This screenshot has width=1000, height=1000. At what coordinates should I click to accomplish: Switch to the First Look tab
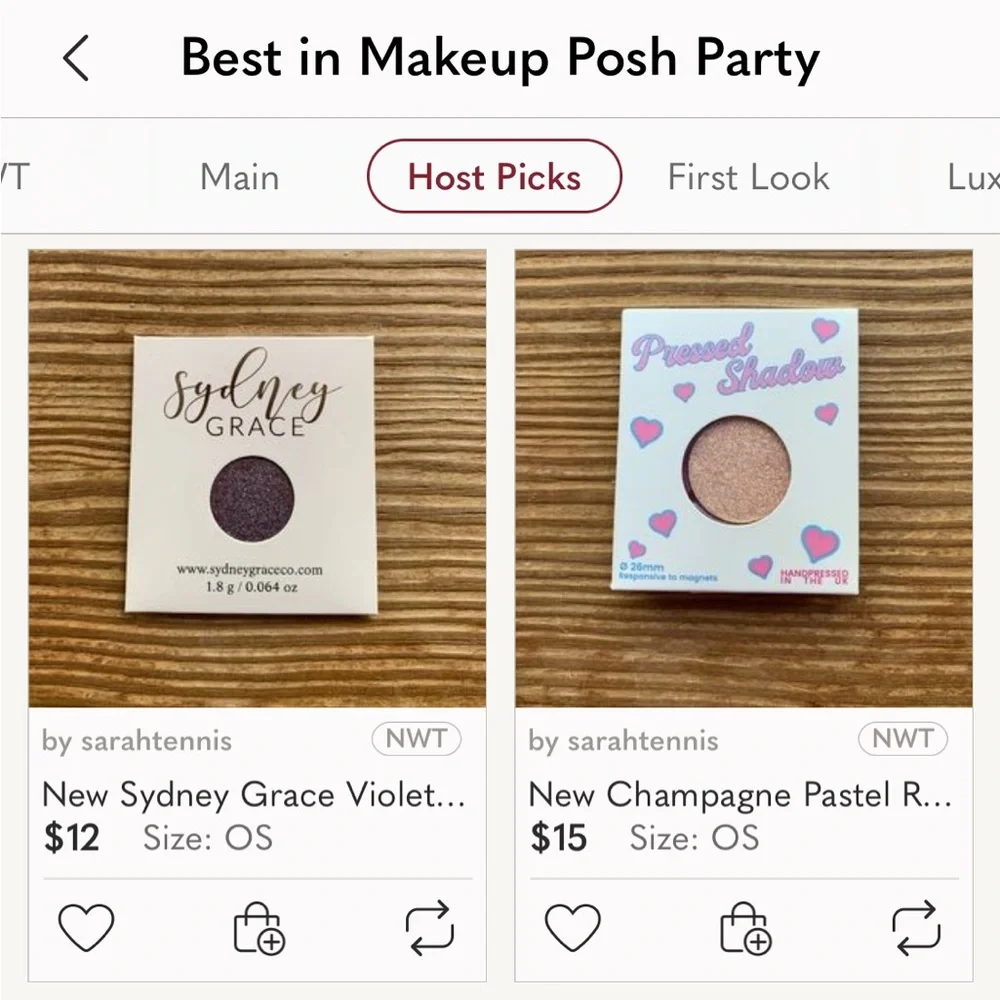pyautogui.click(x=747, y=176)
